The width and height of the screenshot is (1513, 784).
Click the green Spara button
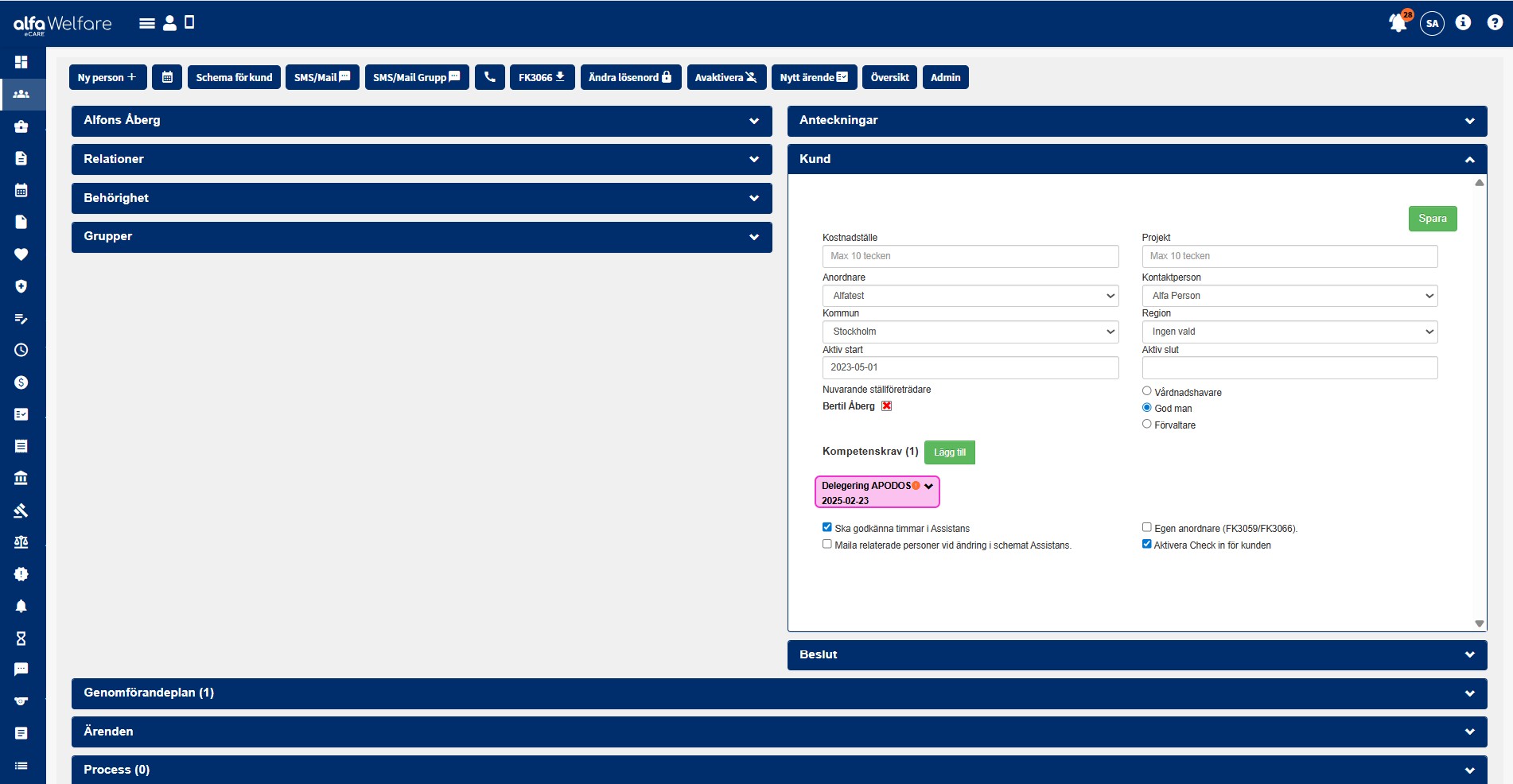(1432, 219)
